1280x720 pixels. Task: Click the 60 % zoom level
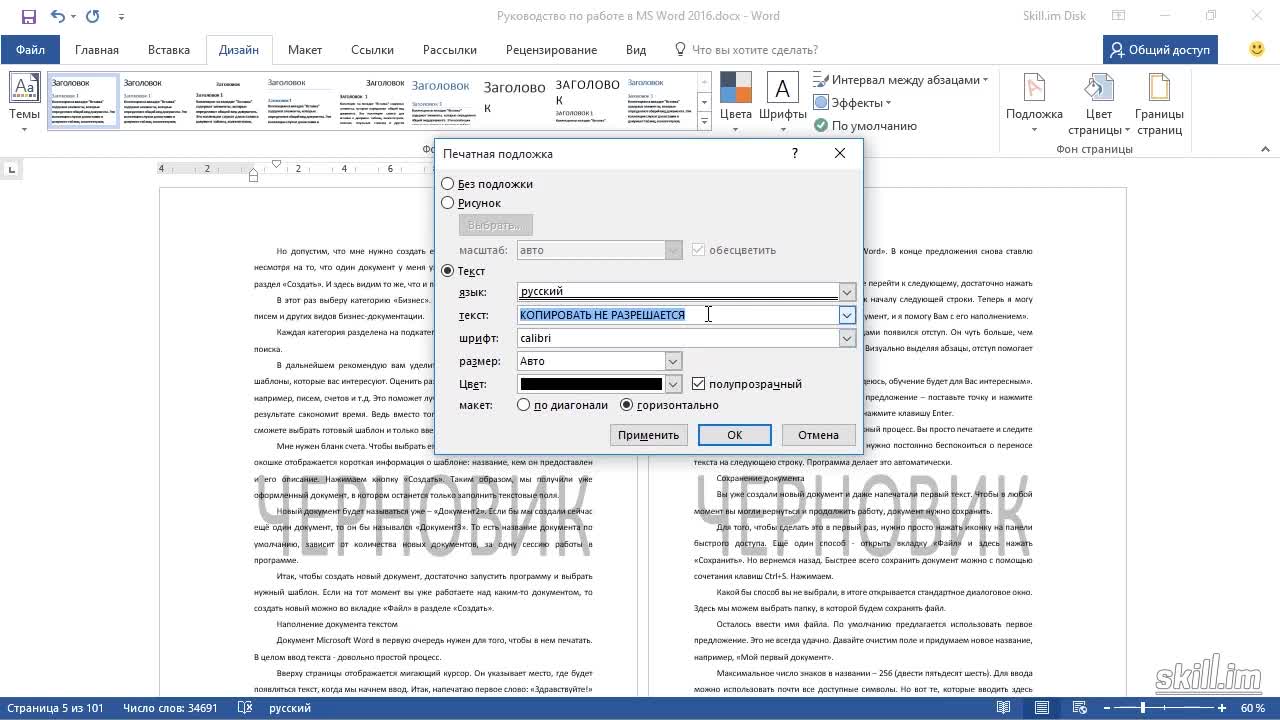[1253, 708]
